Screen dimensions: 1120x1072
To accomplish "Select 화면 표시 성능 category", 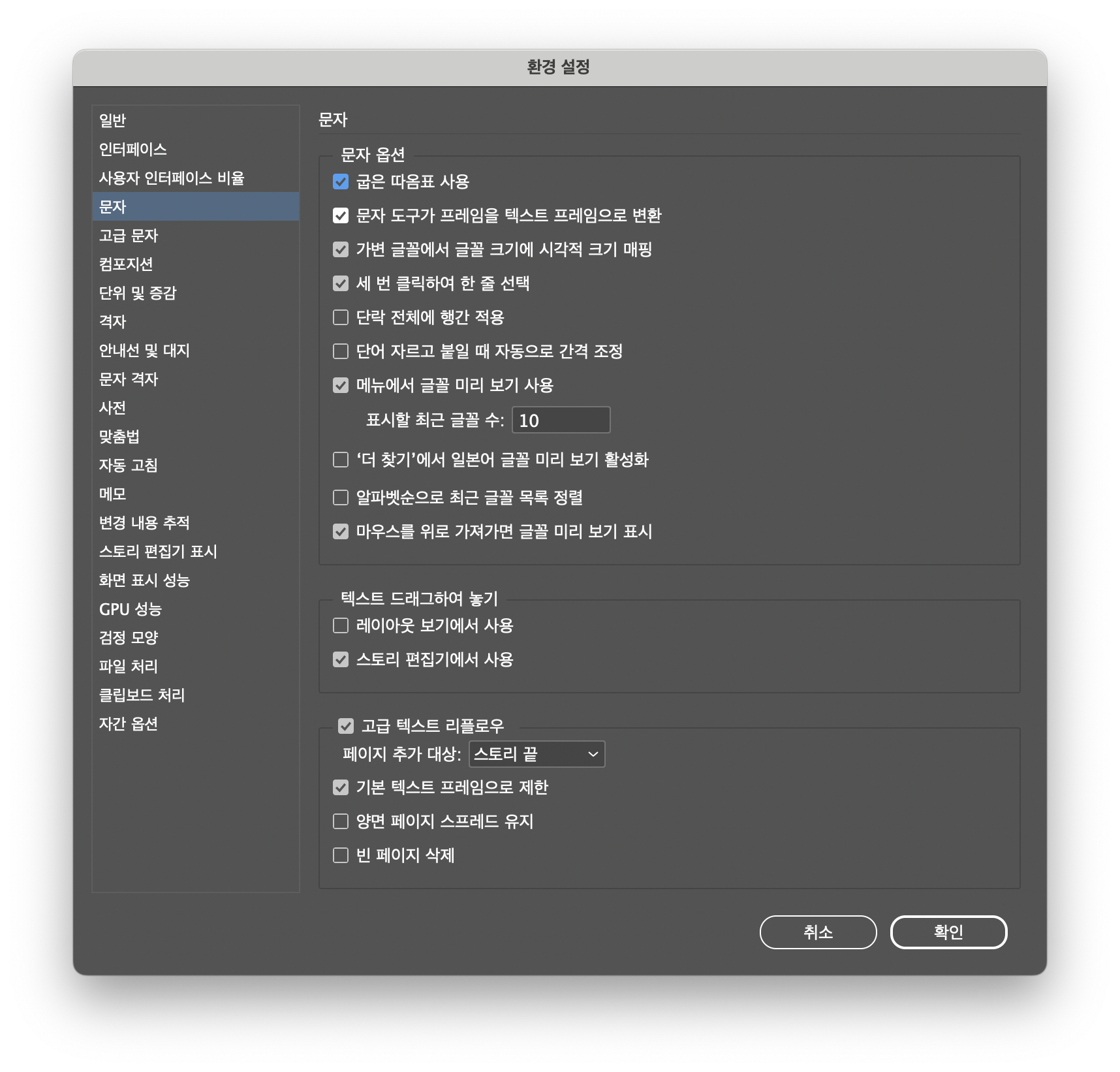I will pos(196,580).
